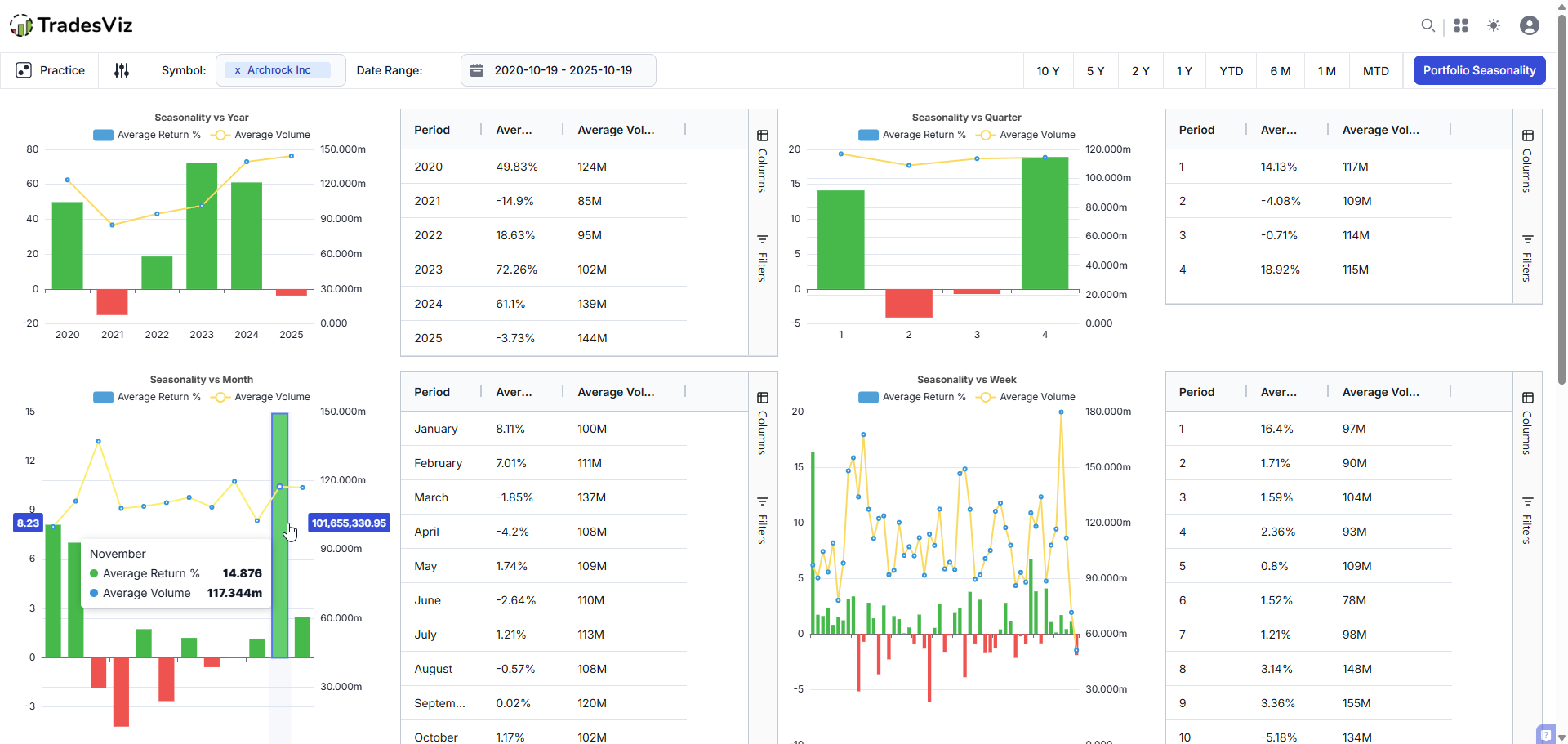Select the 2025 volume 144M cell
1568x744 pixels.
pos(592,338)
